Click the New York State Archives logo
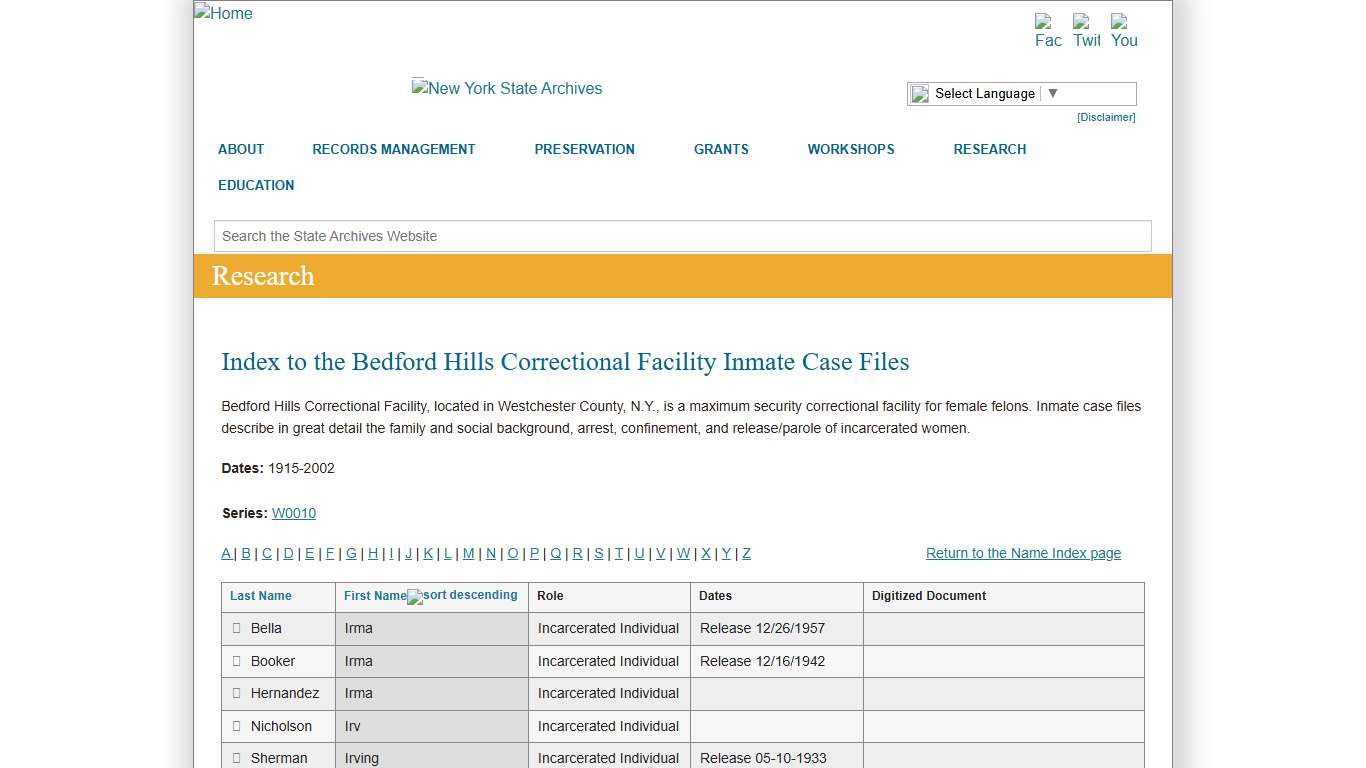Viewport: 1366px width, 768px height. point(507,88)
